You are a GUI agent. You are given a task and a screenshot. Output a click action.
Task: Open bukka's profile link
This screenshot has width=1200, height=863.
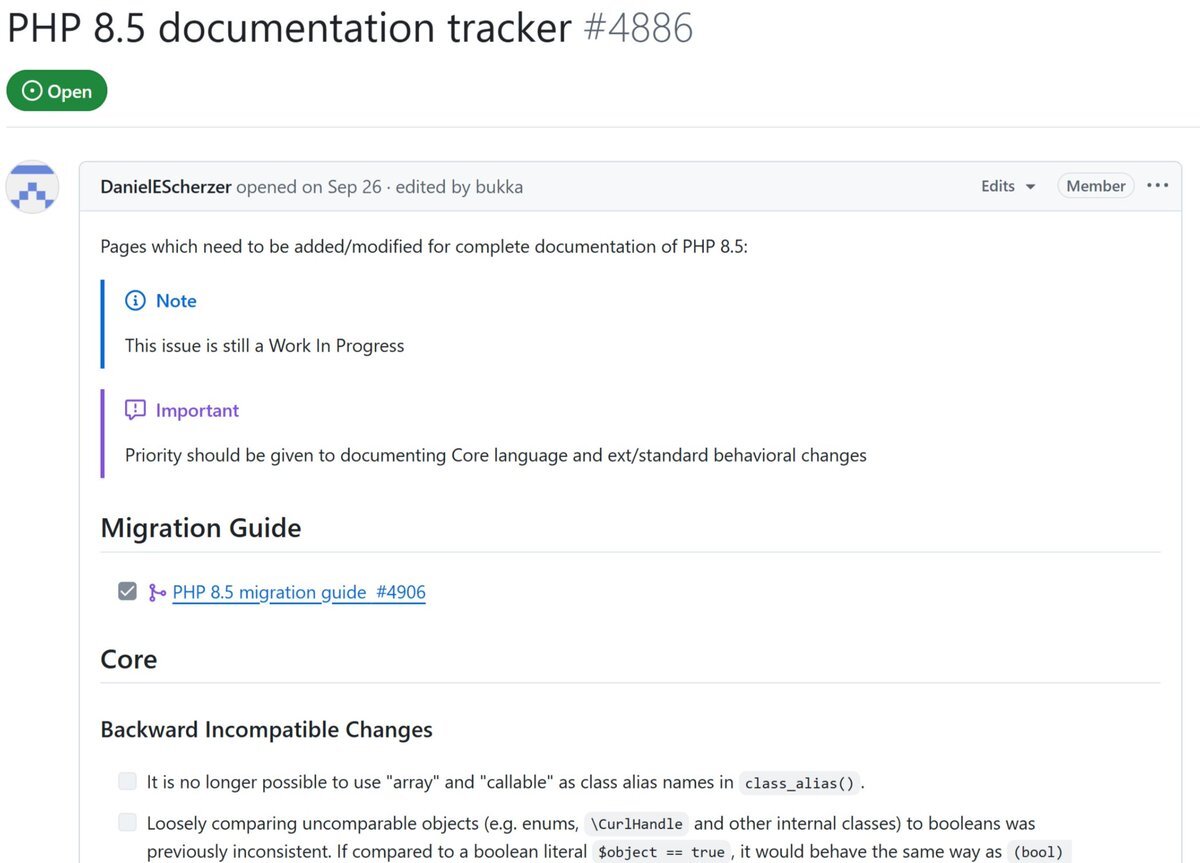[498, 187]
